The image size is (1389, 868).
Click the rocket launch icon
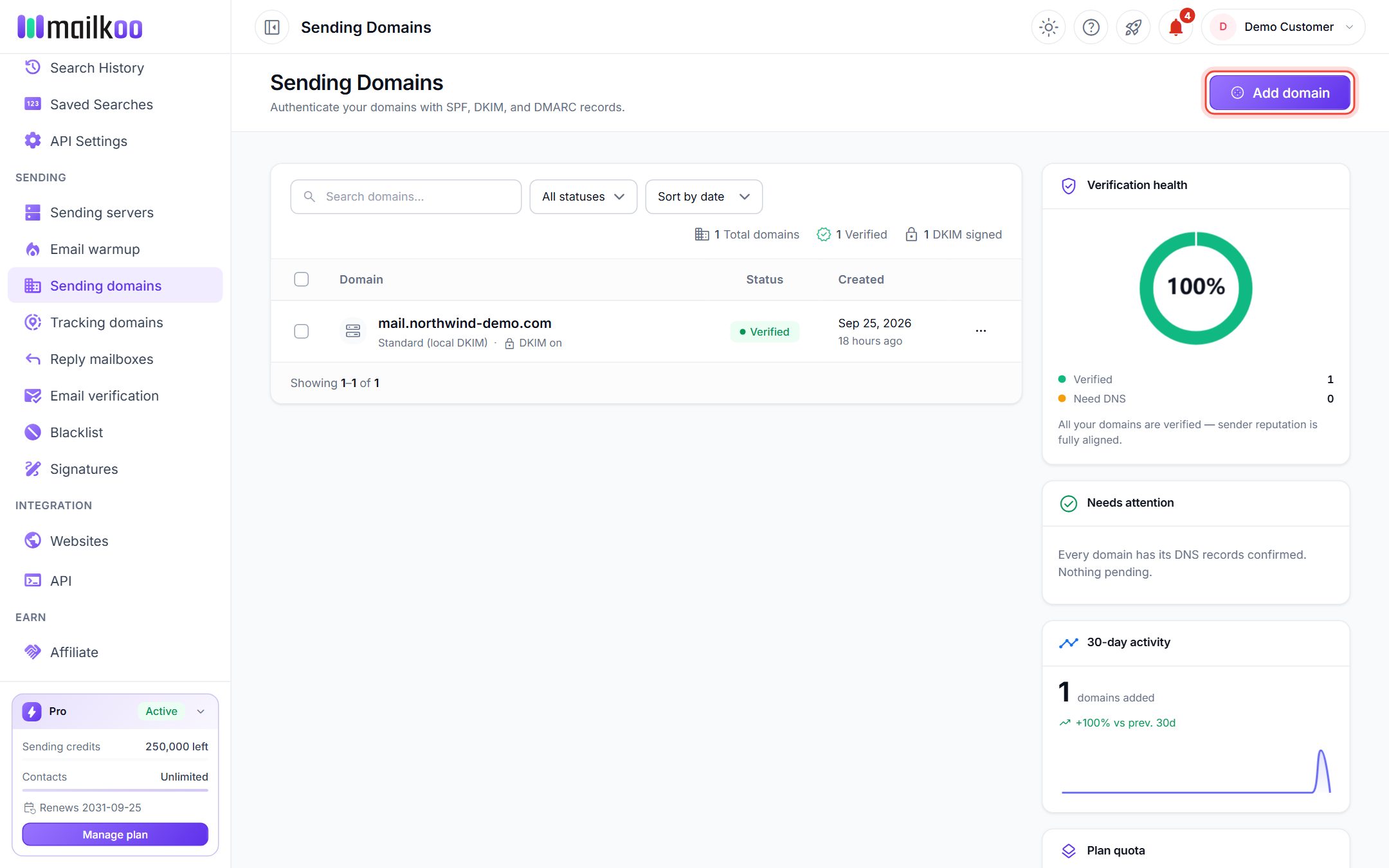pos(1133,27)
